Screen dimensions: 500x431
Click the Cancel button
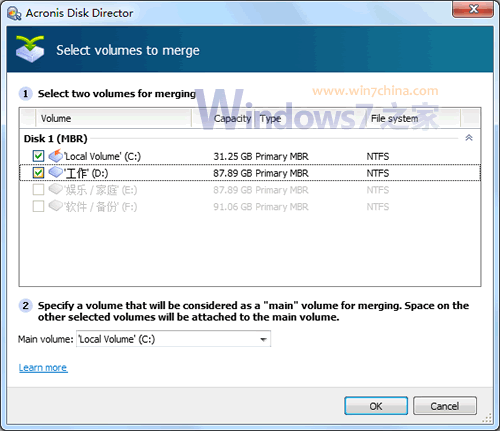[445, 406]
